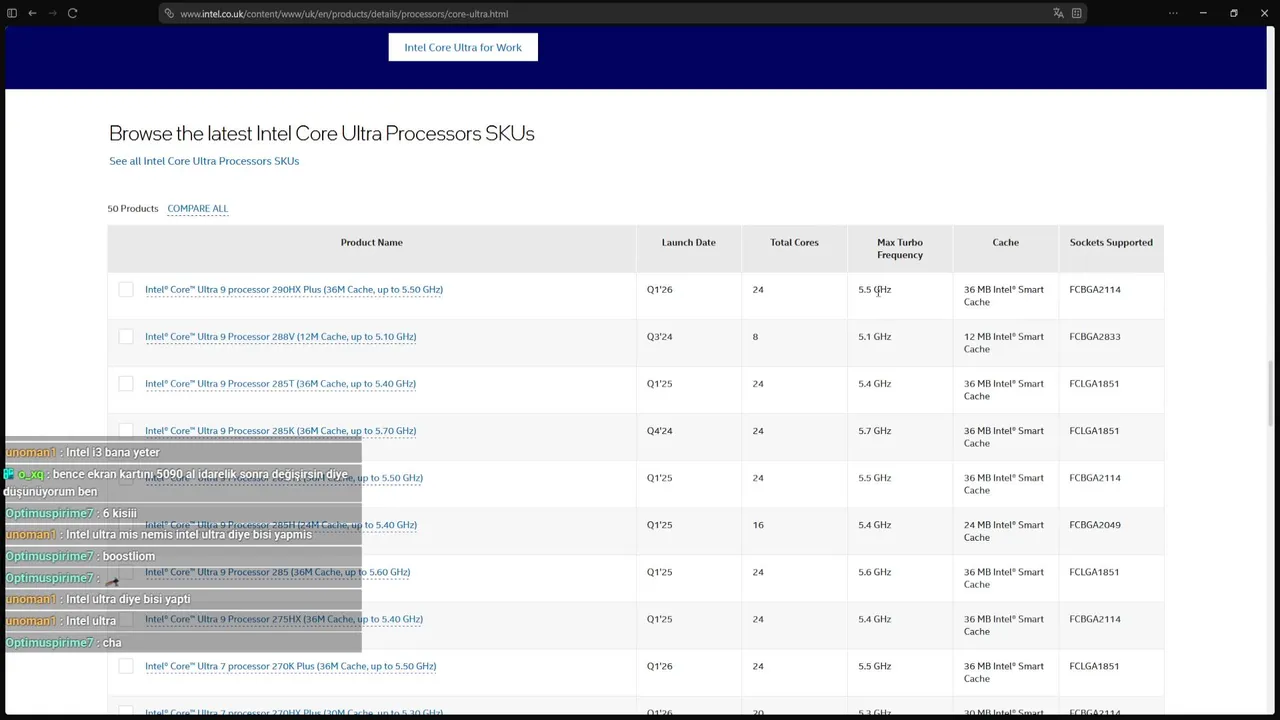Go back with the browser back arrow
Screen dimensions: 1280x720
coord(32,13)
